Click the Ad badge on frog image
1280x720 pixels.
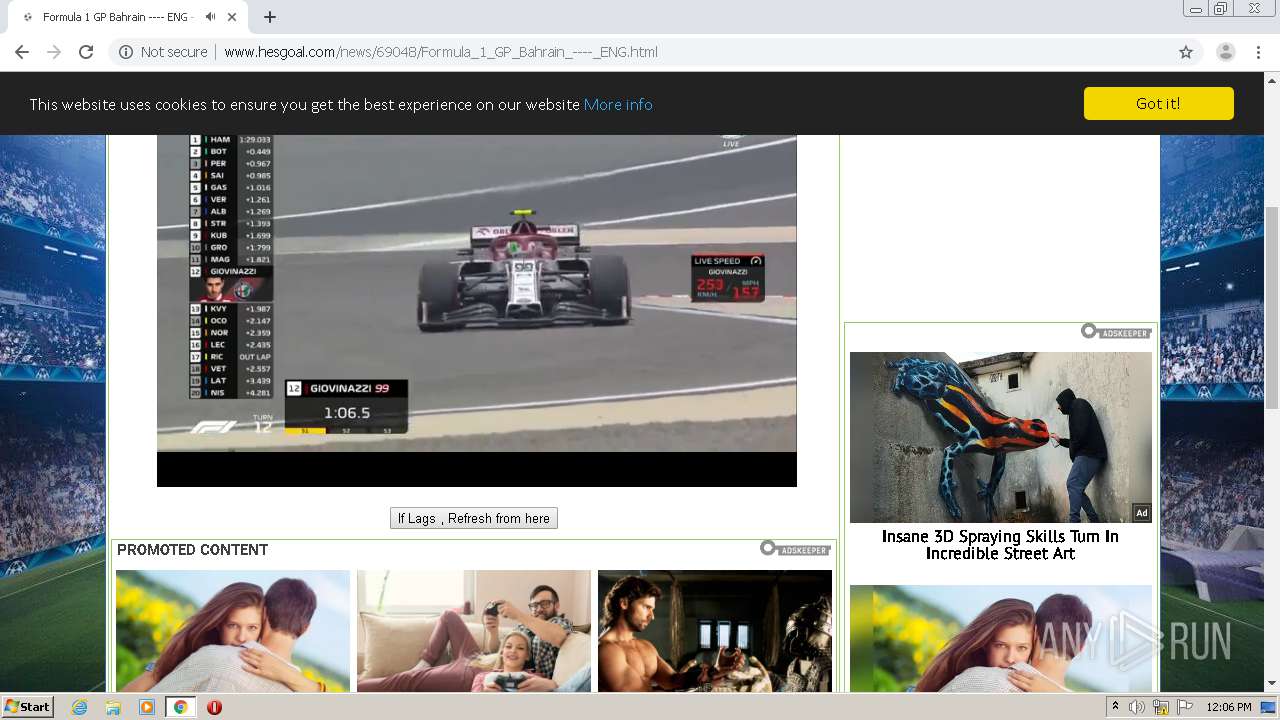(x=1141, y=513)
